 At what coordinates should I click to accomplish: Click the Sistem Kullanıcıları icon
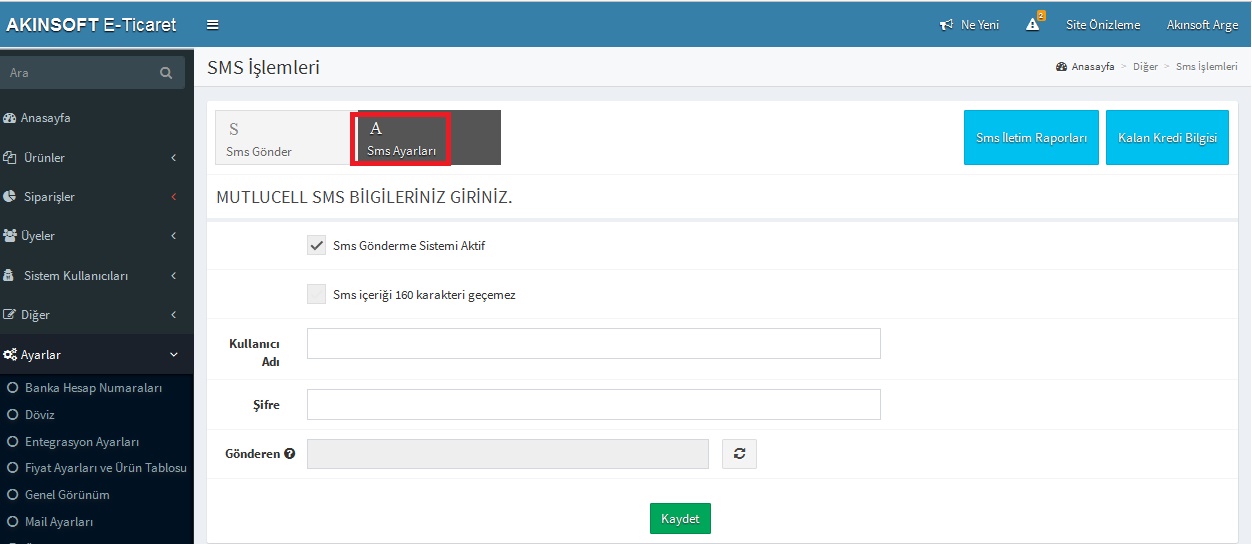10,275
